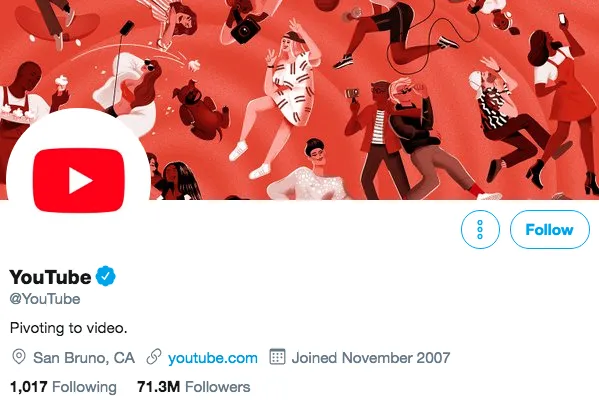
Task: Select the @YouTube handle text
Action: [45, 299]
